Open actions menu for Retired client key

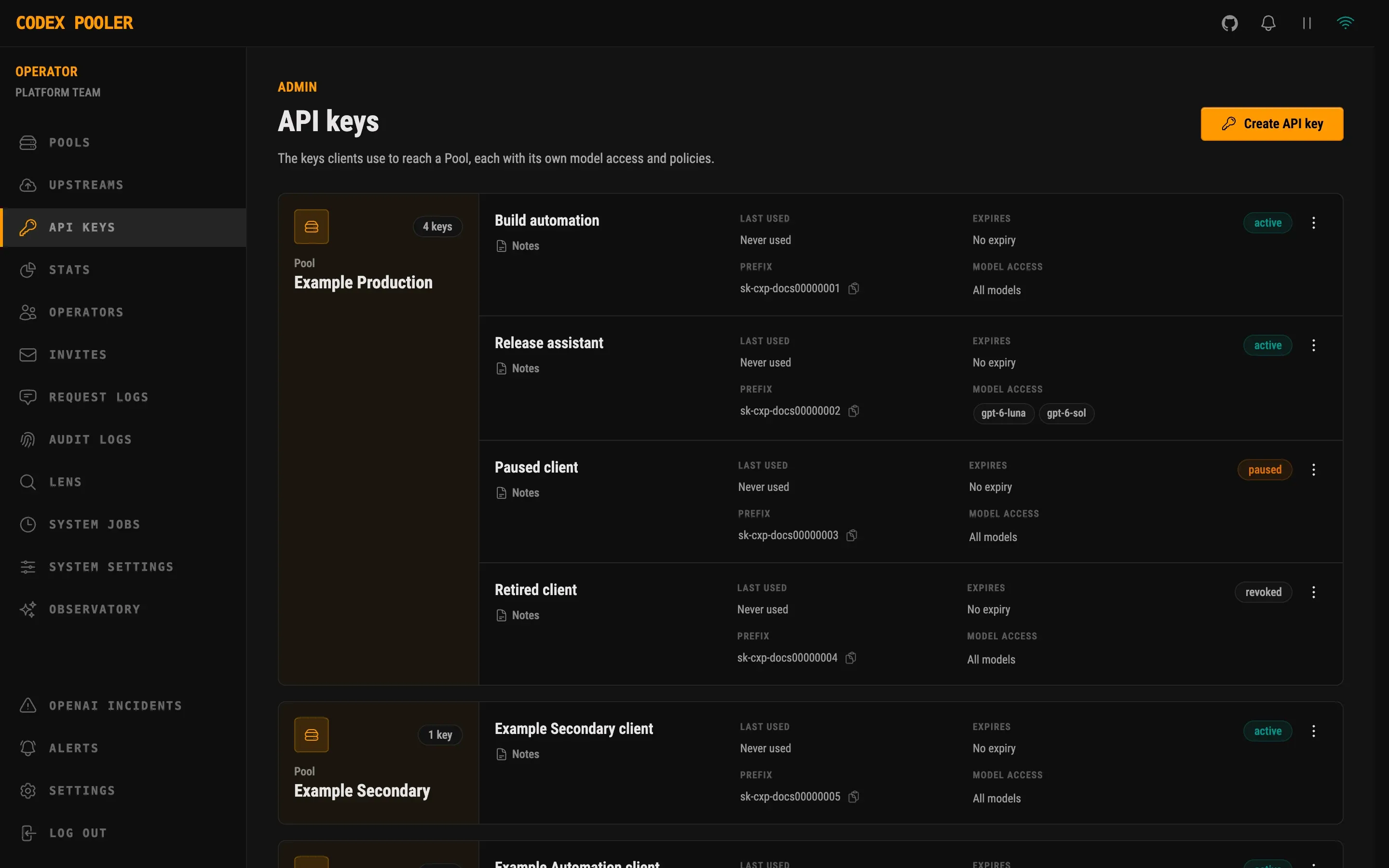tap(1313, 592)
